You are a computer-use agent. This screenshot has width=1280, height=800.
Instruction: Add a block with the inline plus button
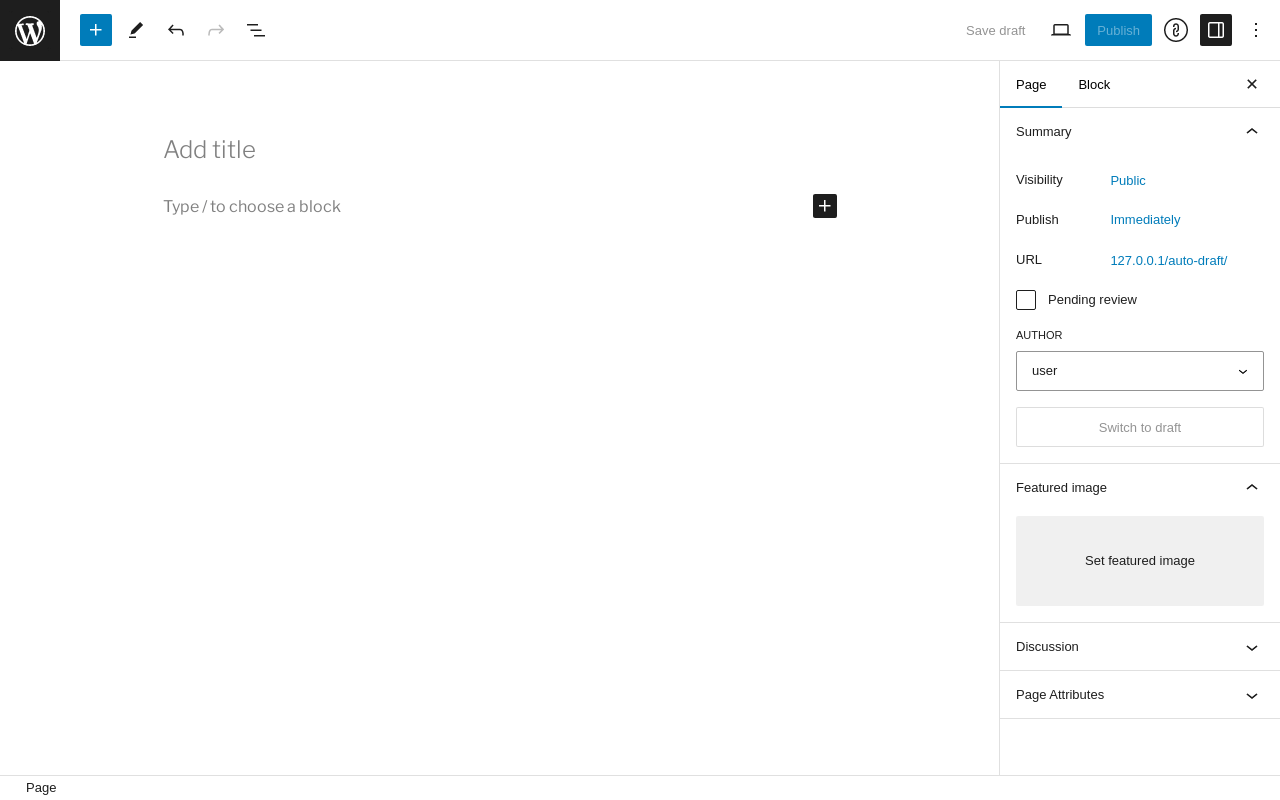(825, 206)
